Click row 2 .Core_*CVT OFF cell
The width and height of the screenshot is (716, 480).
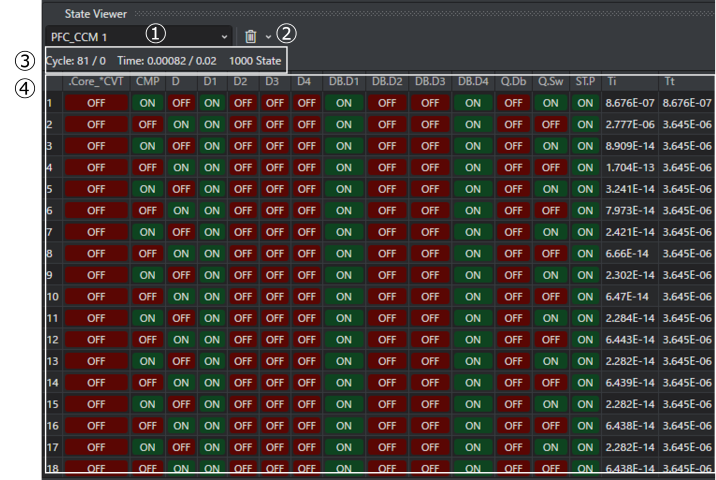[96, 124]
